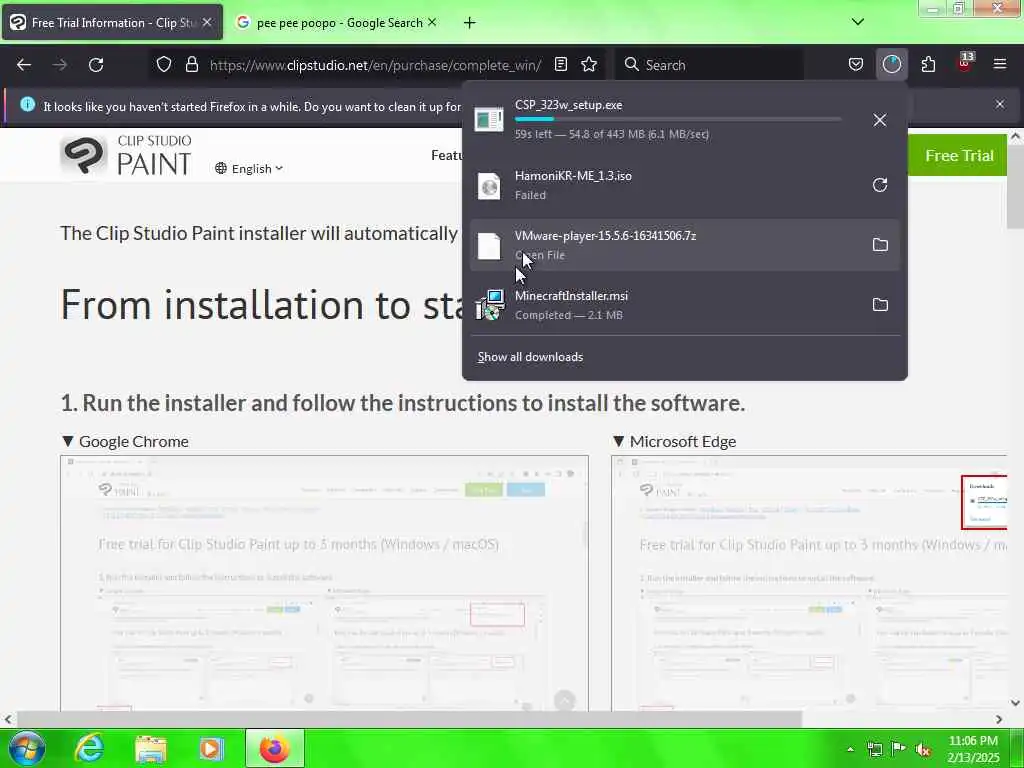The width and height of the screenshot is (1024, 768).
Task: Click the HamoniKR-ME_1.3.iso file name
Action: 573,176
